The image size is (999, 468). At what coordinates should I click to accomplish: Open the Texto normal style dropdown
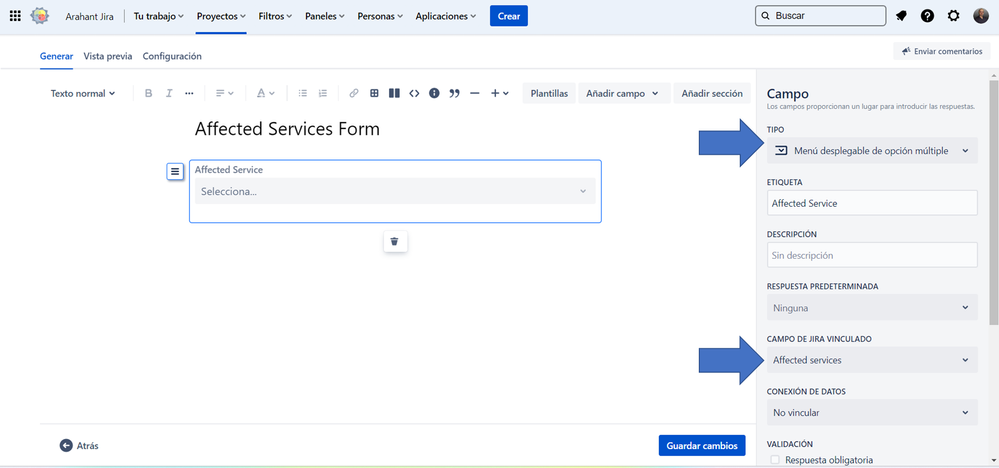point(83,93)
